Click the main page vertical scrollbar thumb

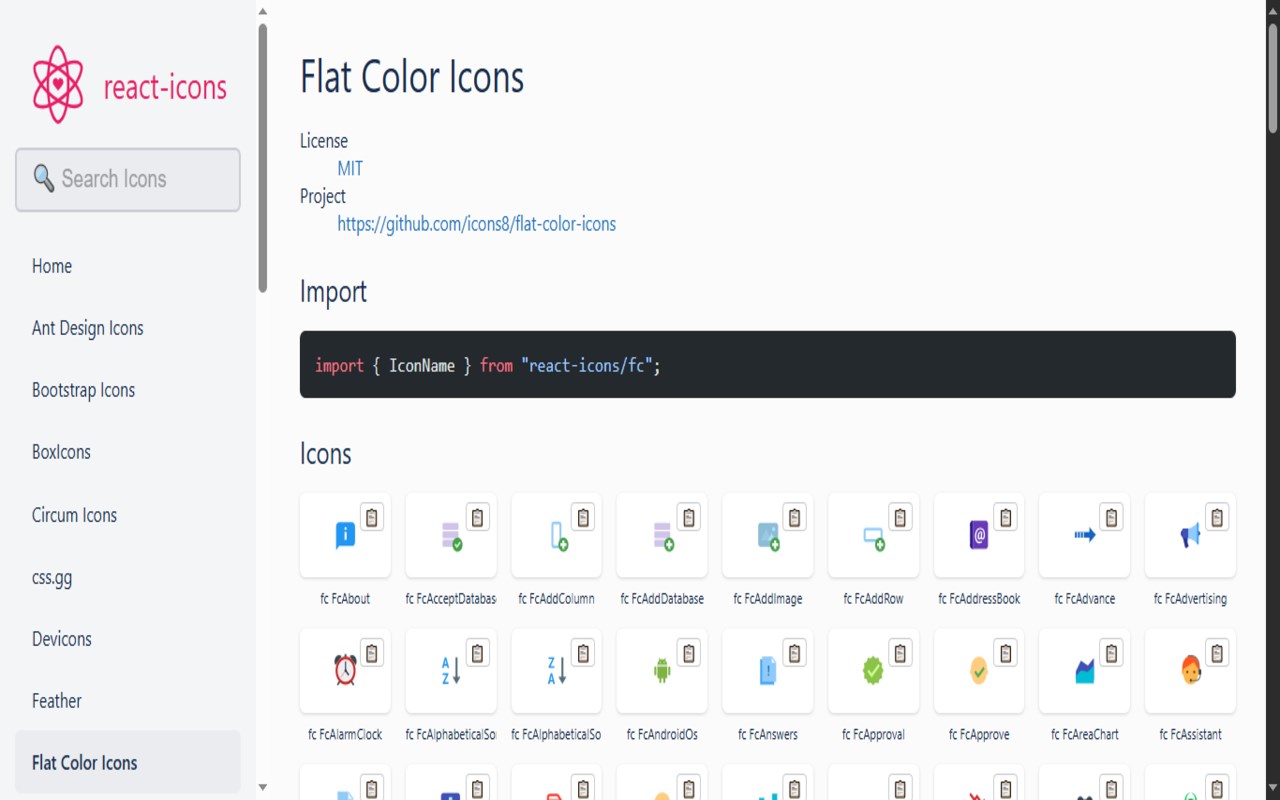tap(1273, 77)
